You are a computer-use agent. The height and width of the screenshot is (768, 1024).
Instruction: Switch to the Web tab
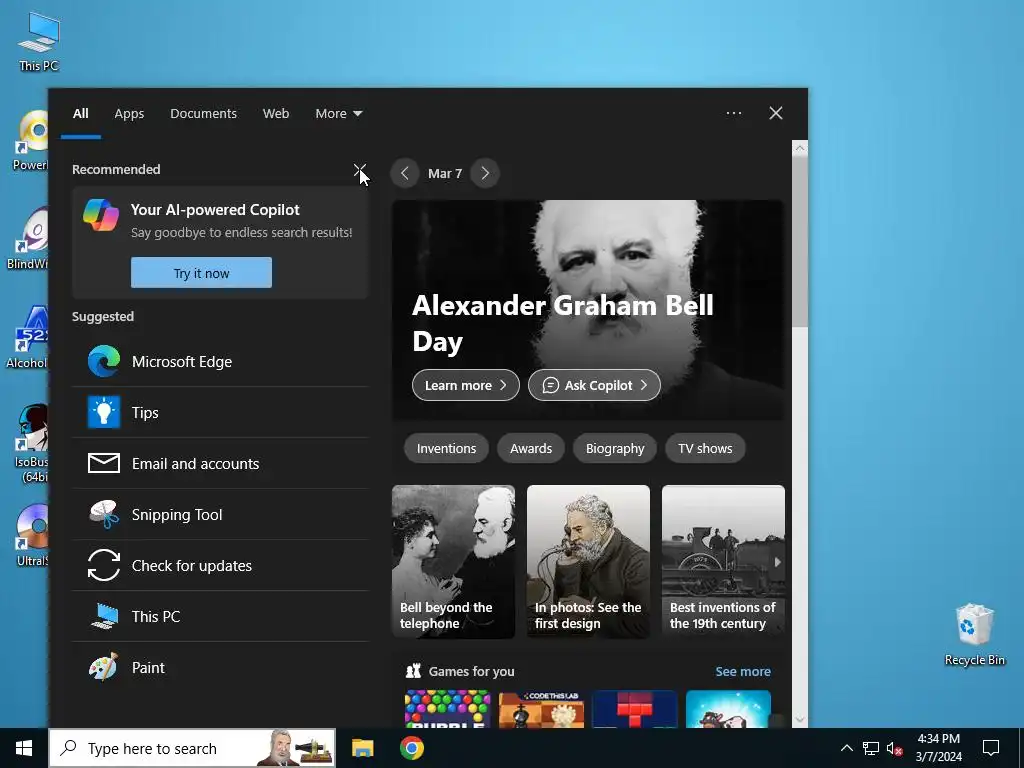pos(276,114)
